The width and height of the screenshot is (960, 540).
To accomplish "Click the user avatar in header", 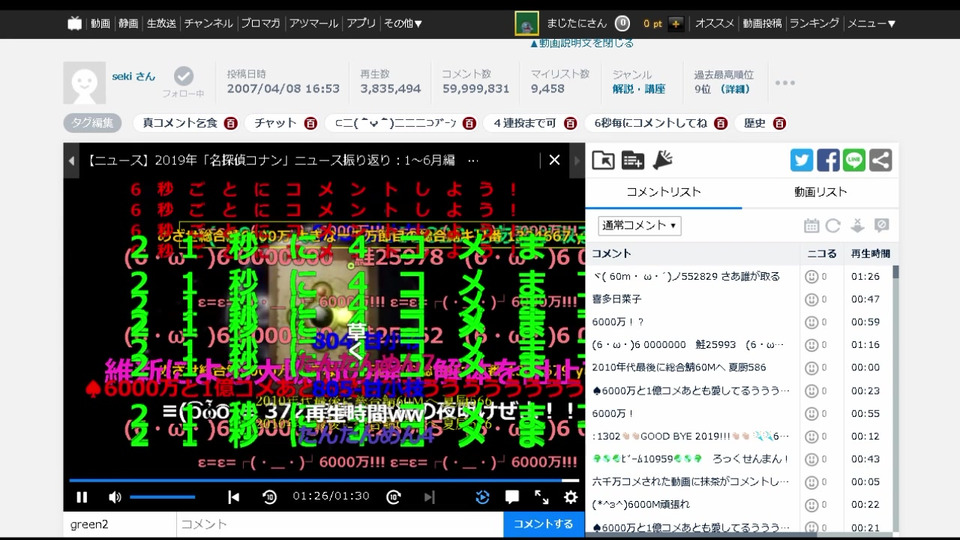I will pyautogui.click(x=527, y=23).
